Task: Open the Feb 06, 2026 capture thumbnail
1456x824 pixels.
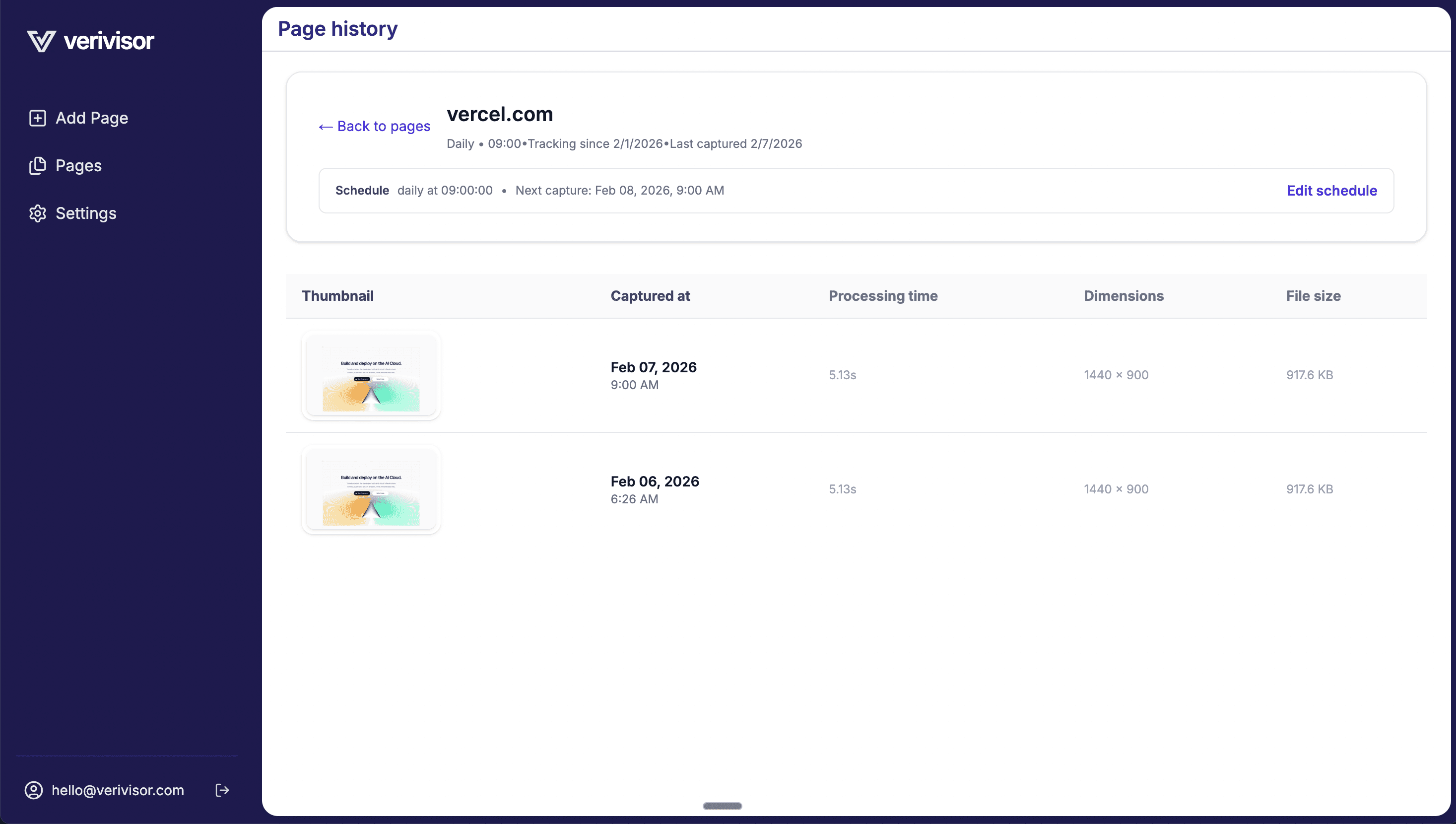Action: (371, 490)
